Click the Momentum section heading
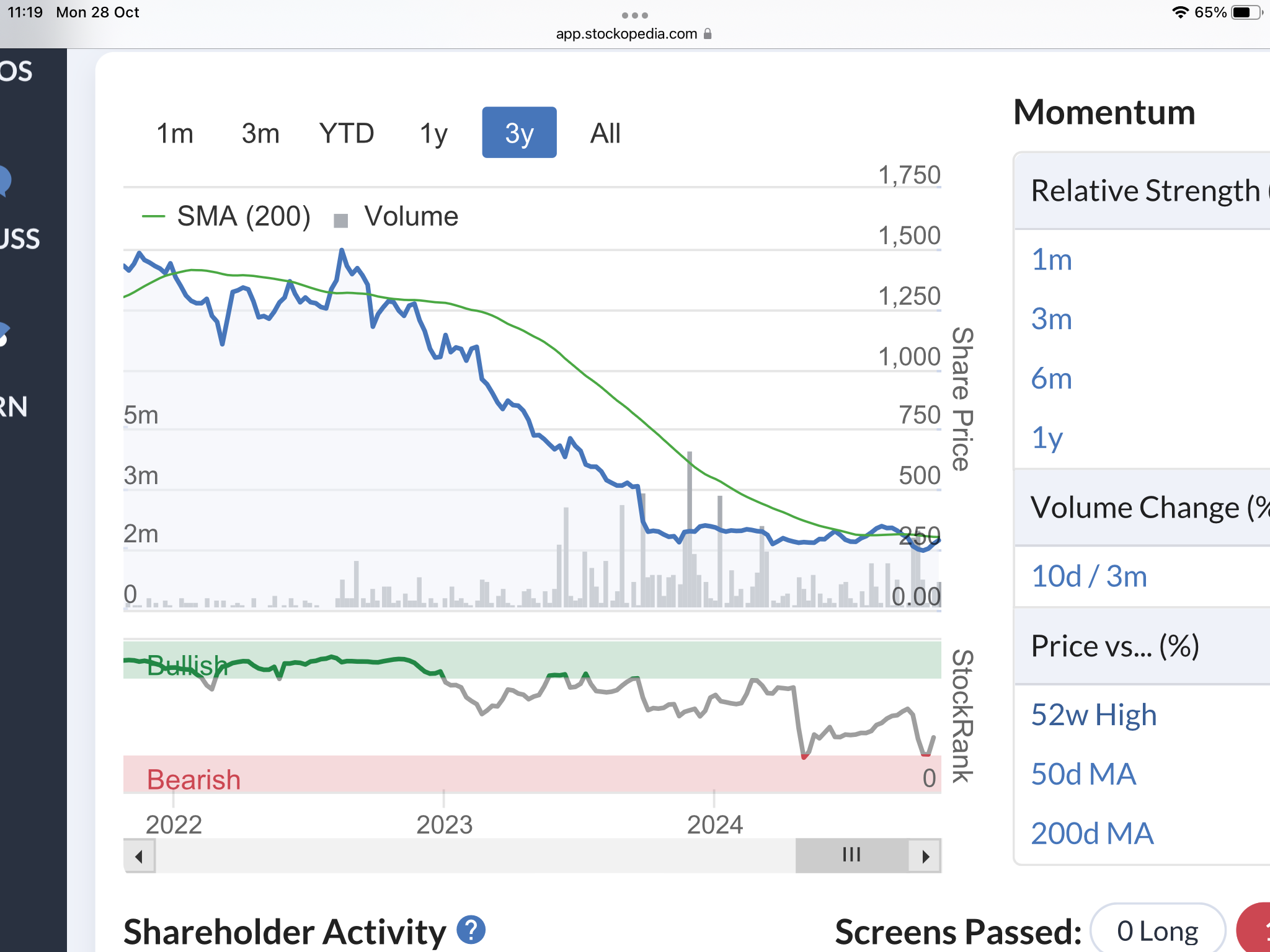The width and height of the screenshot is (1270, 952). 1104,112
